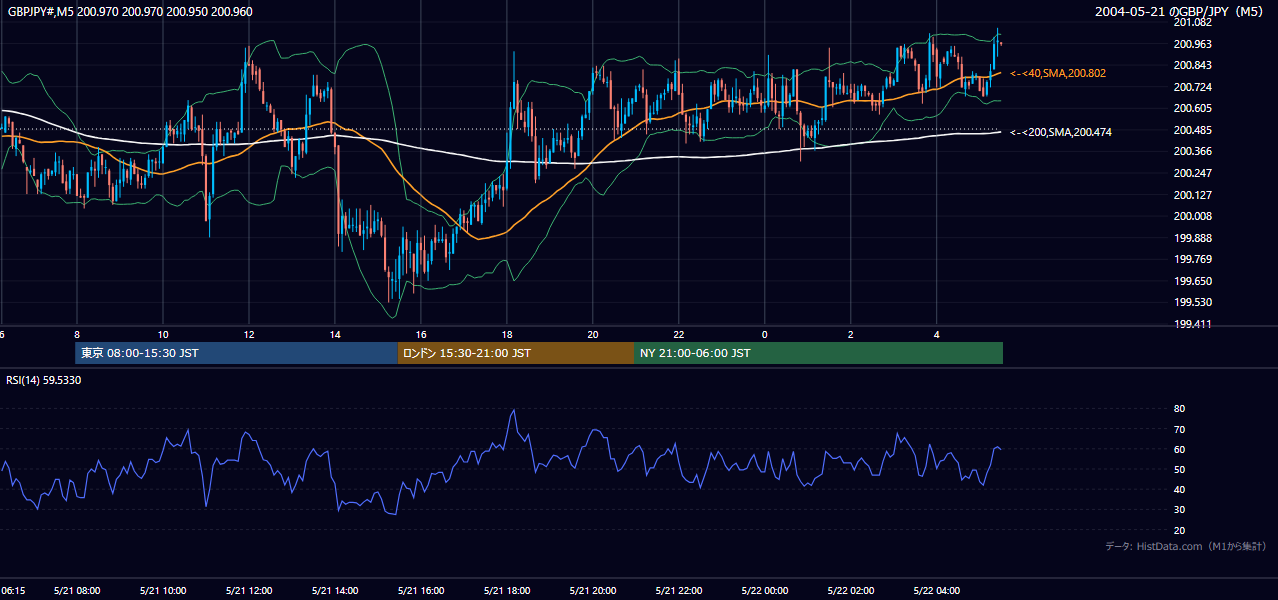
Task: Click the 5/21 12:00 date label
Action: click(249, 591)
